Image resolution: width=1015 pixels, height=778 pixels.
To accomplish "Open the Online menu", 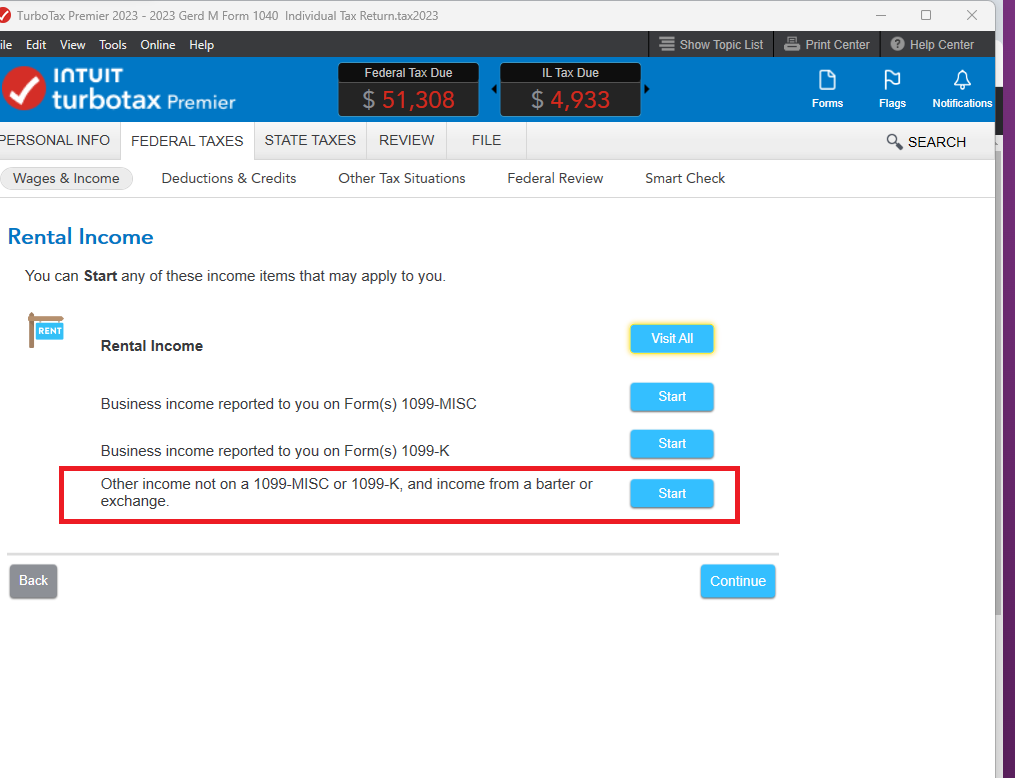I will (x=158, y=45).
